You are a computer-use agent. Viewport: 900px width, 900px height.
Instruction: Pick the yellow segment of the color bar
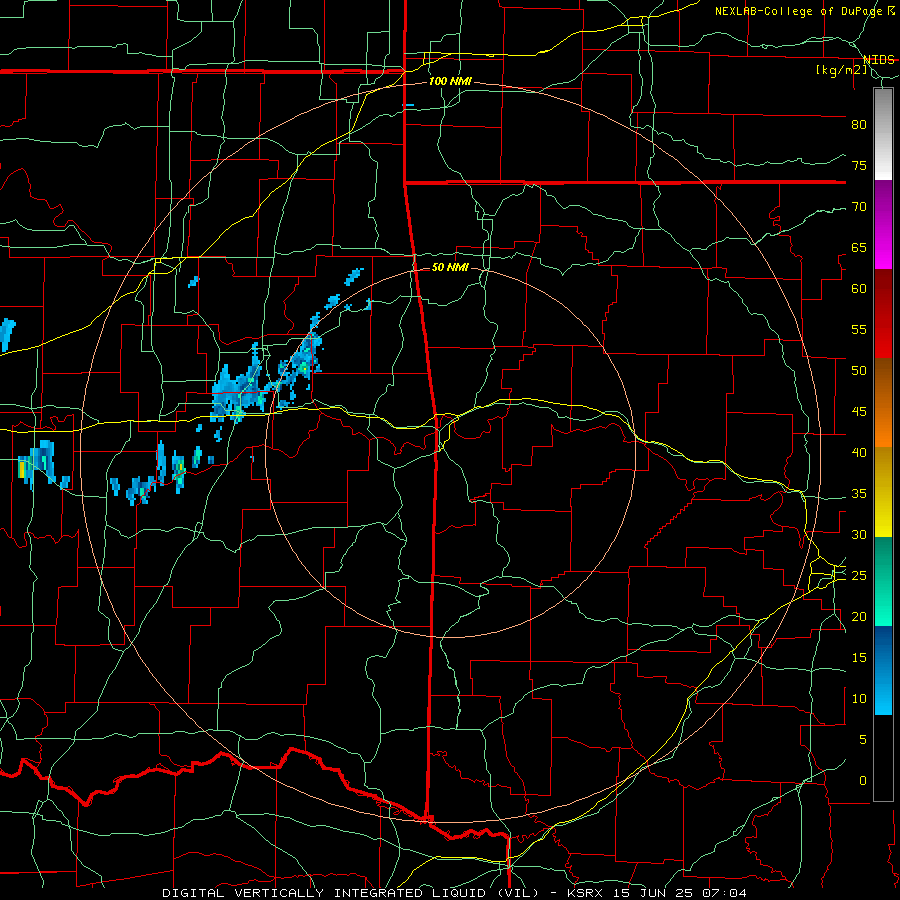(883, 492)
